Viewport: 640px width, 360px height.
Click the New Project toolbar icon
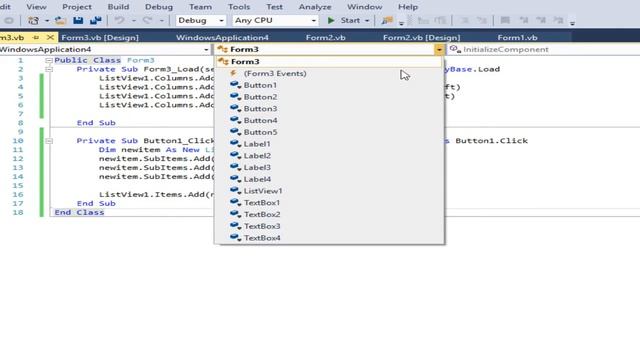pos(33,20)
